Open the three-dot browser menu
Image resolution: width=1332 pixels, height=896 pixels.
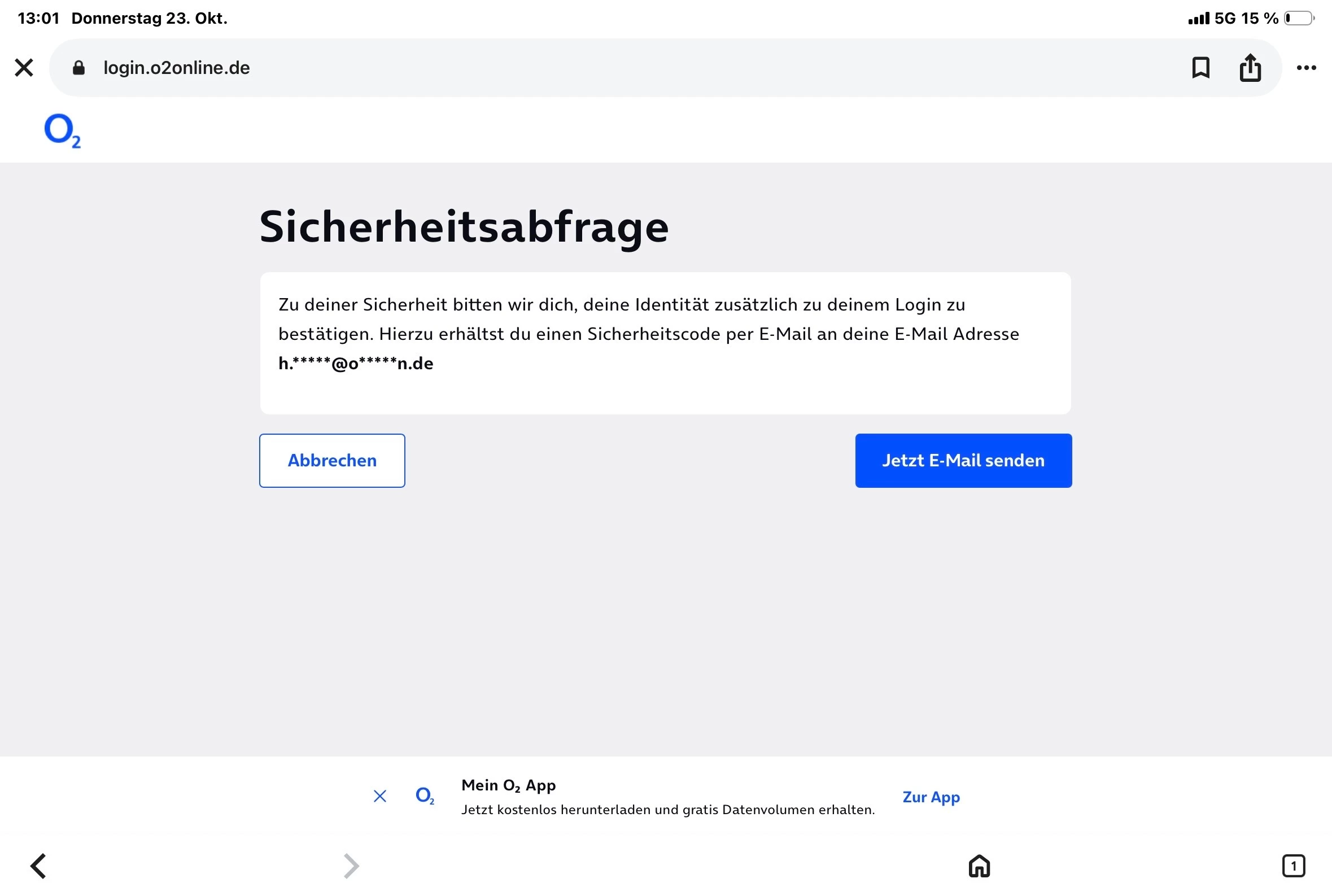pos(1306,67)
